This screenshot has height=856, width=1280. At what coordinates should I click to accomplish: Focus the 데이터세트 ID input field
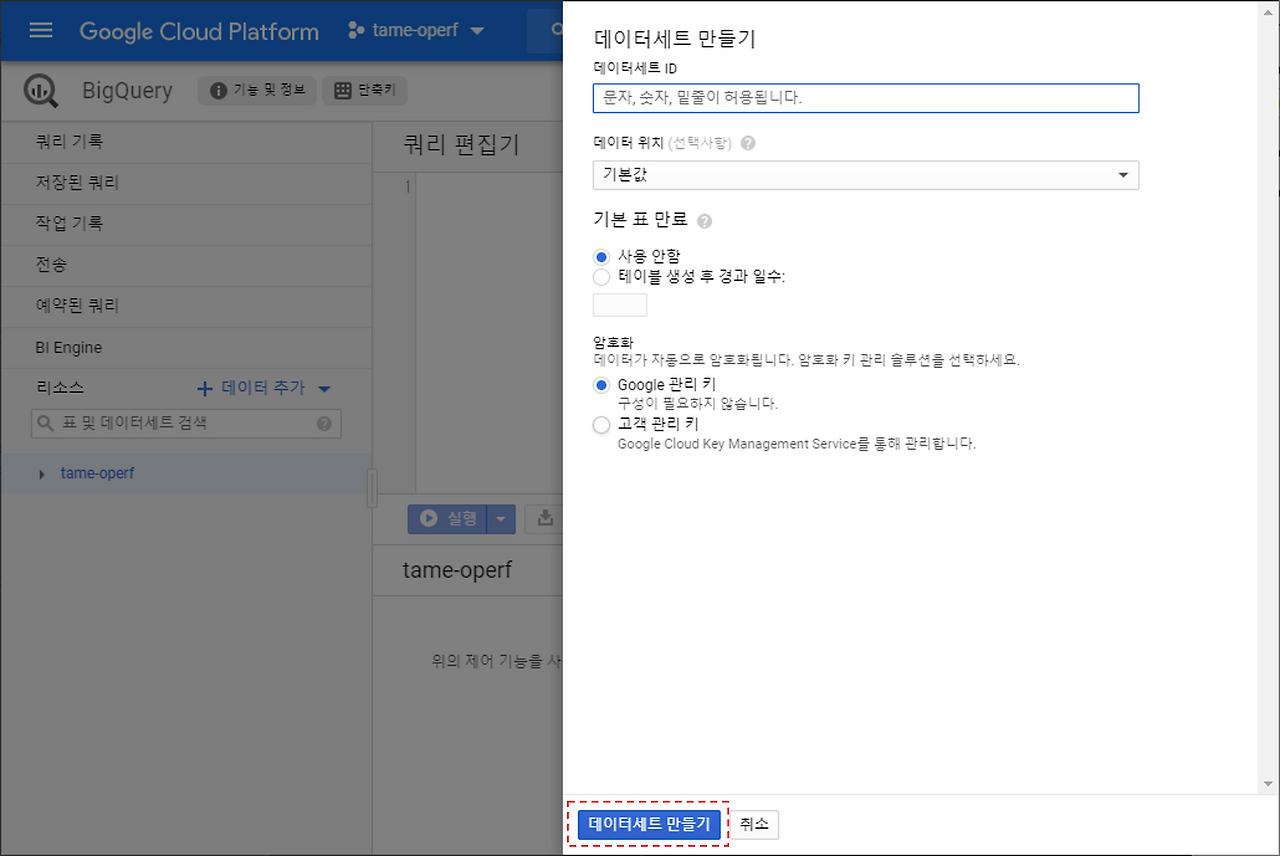click(866, 98)
